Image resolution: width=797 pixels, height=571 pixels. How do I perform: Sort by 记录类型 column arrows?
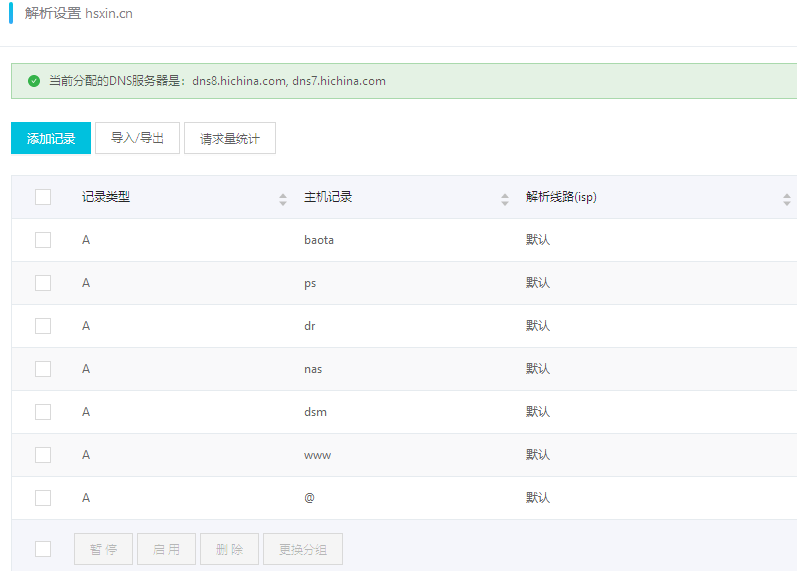point(283,199)
